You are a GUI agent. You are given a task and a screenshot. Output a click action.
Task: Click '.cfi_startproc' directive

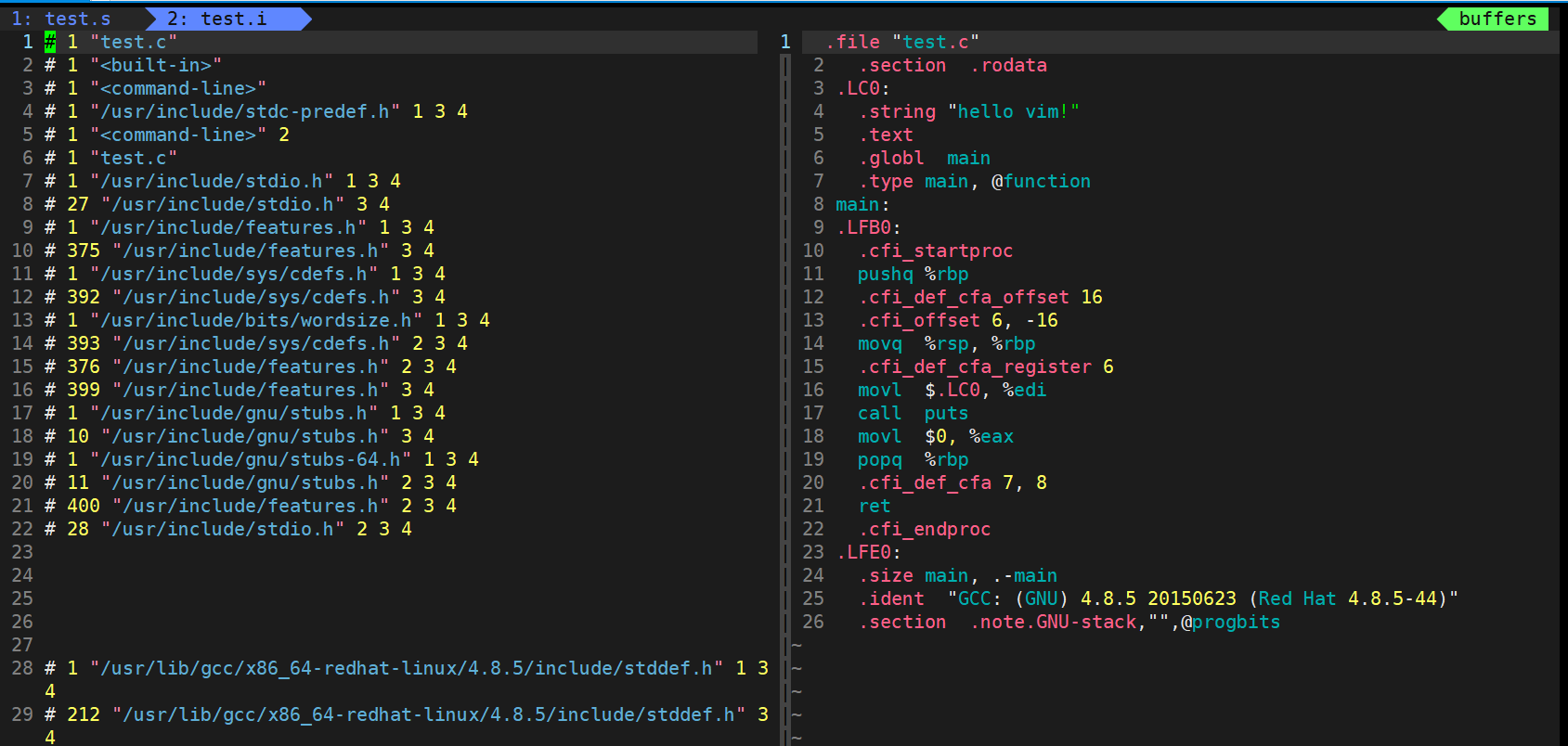tap(936, 251)
